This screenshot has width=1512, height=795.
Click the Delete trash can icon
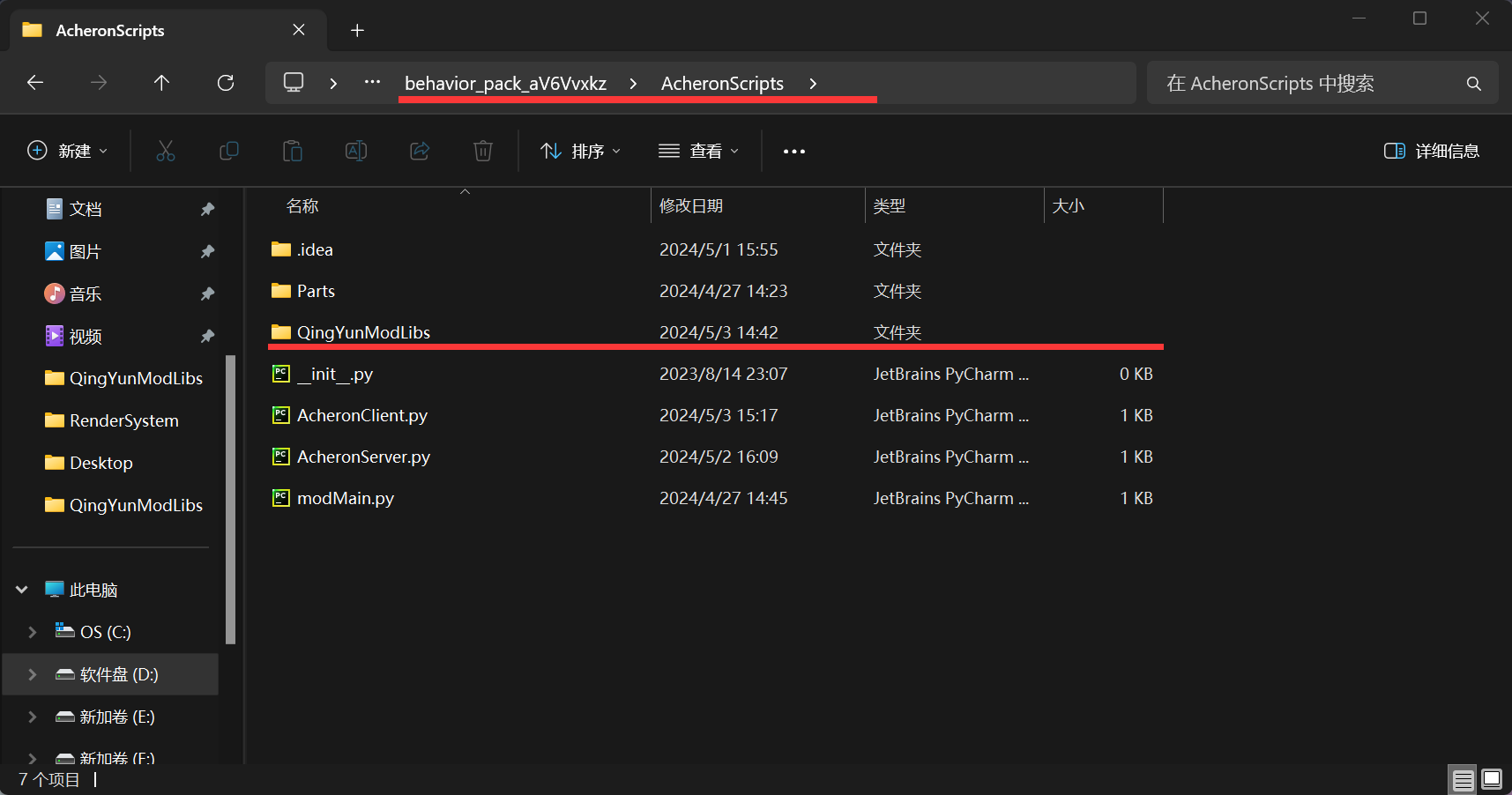[x=483, y=151]
